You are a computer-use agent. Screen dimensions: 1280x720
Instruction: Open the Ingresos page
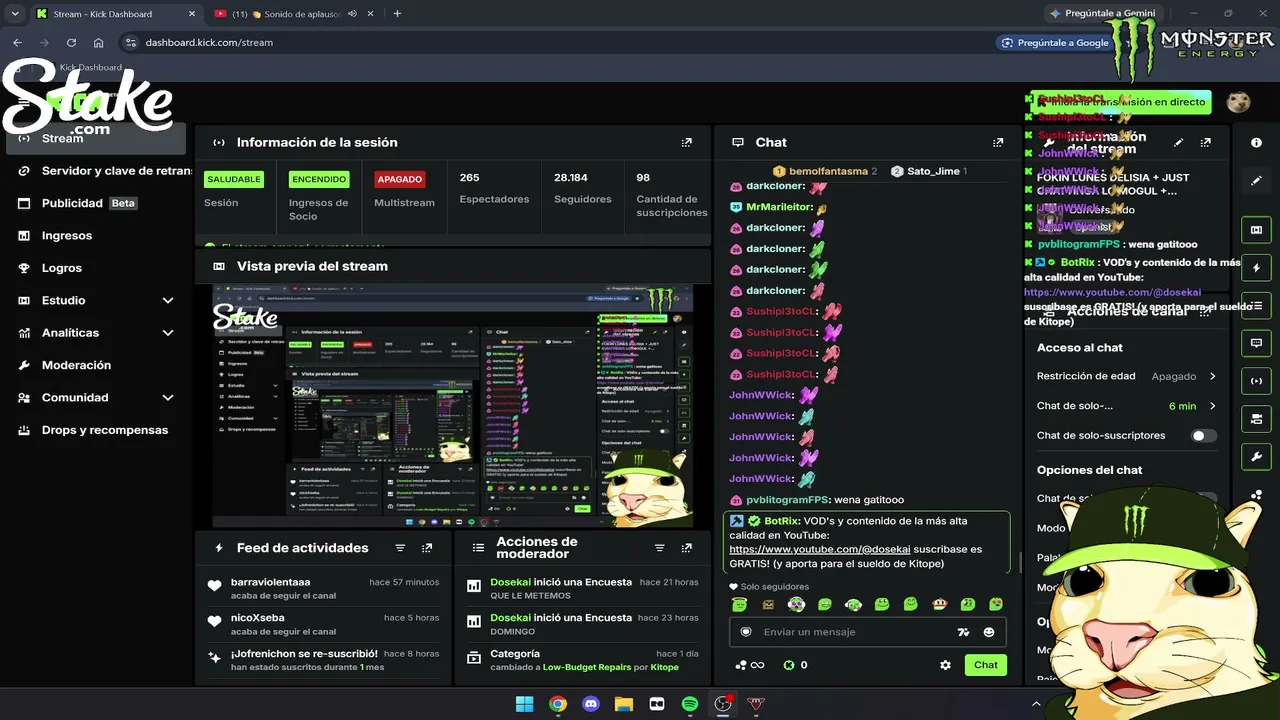pos(66,236)
